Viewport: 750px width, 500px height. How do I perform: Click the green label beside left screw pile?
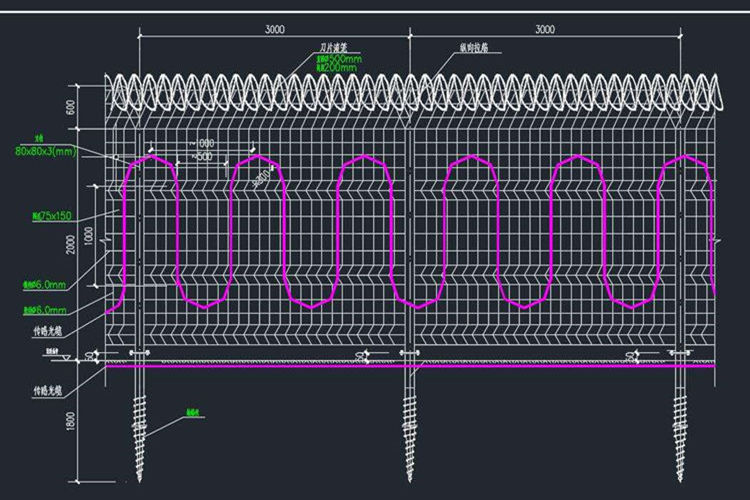coord(194,411)
